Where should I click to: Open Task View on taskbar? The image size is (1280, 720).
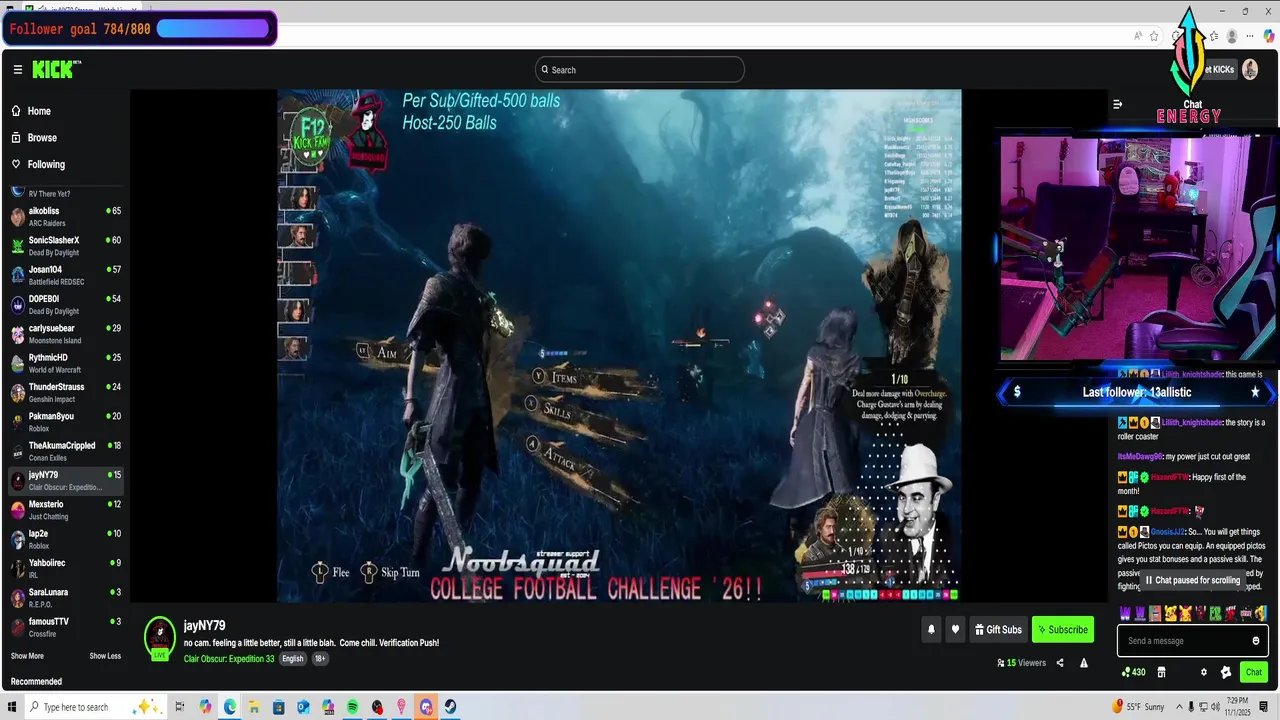(180, 707)
